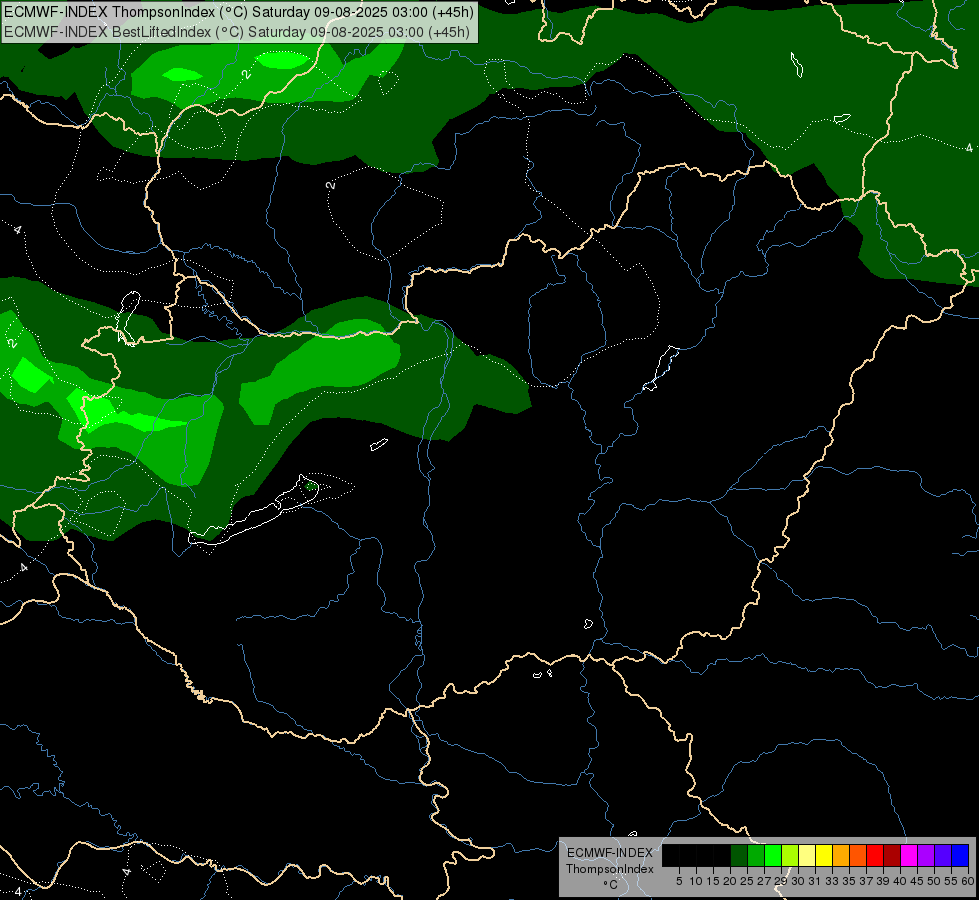Click the legend scale value 25
Viewport: 979px width, 900px height.
coord(747,881)
